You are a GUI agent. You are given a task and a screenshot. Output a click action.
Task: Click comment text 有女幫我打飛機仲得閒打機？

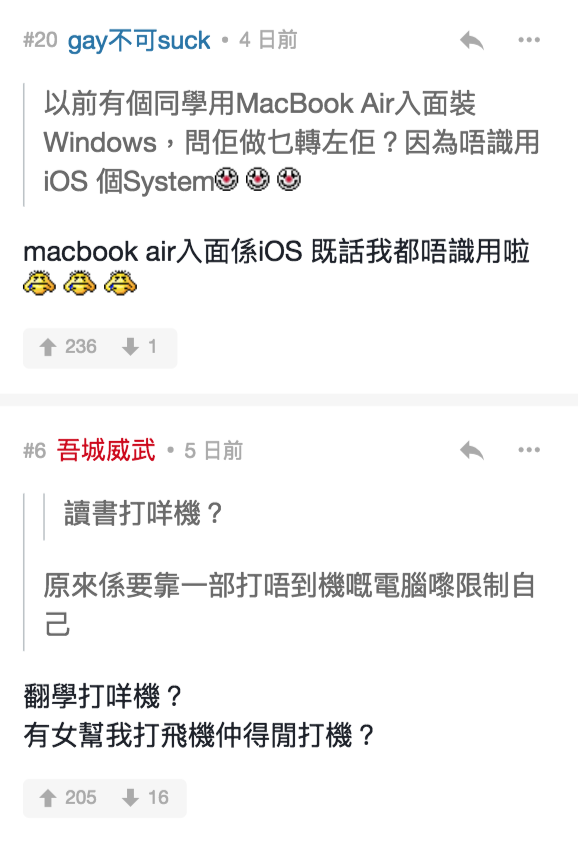tap(198, 735)
